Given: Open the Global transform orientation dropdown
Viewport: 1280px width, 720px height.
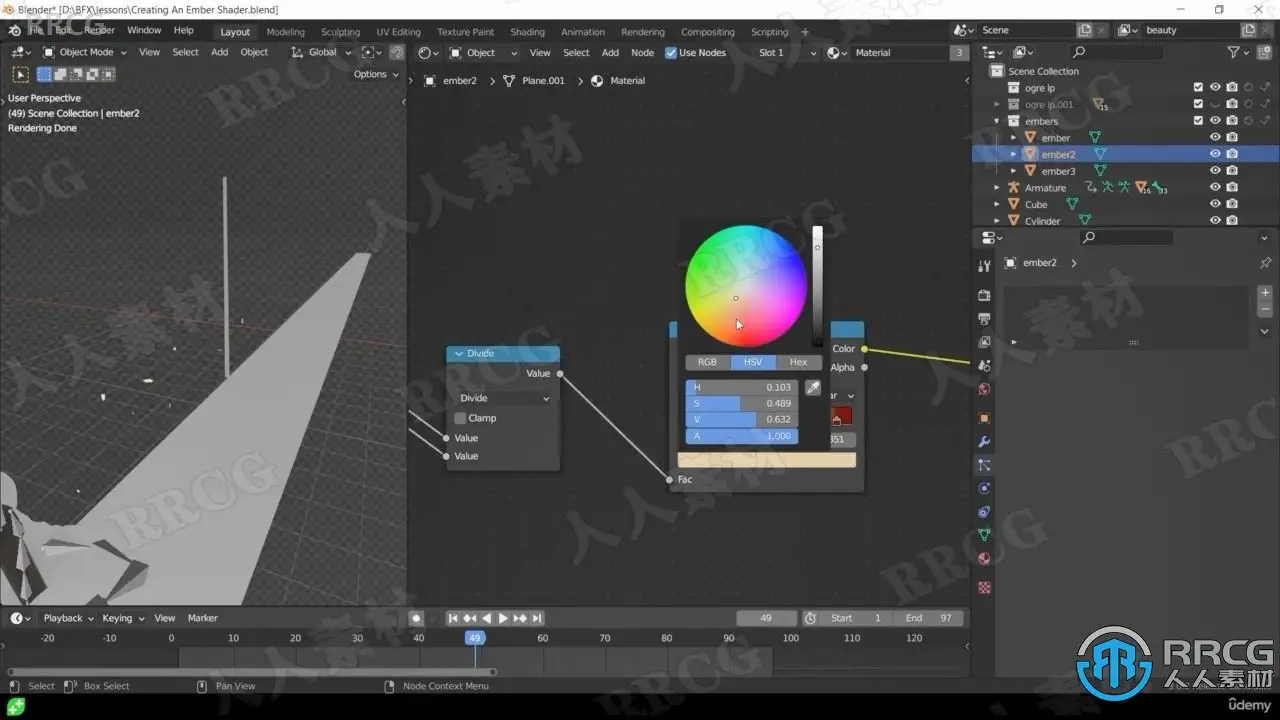Looking at the screenshot, I should coord(322,52).
